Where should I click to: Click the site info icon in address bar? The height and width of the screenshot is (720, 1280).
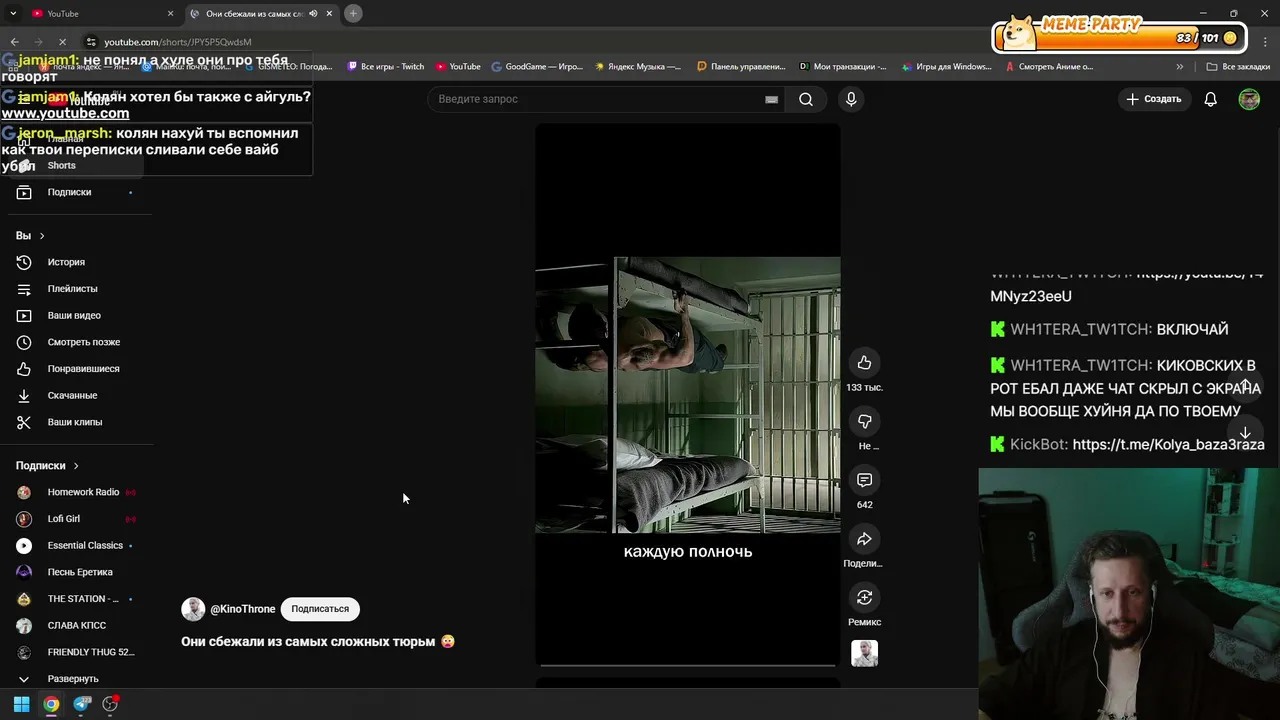click(x=91, y=42)
